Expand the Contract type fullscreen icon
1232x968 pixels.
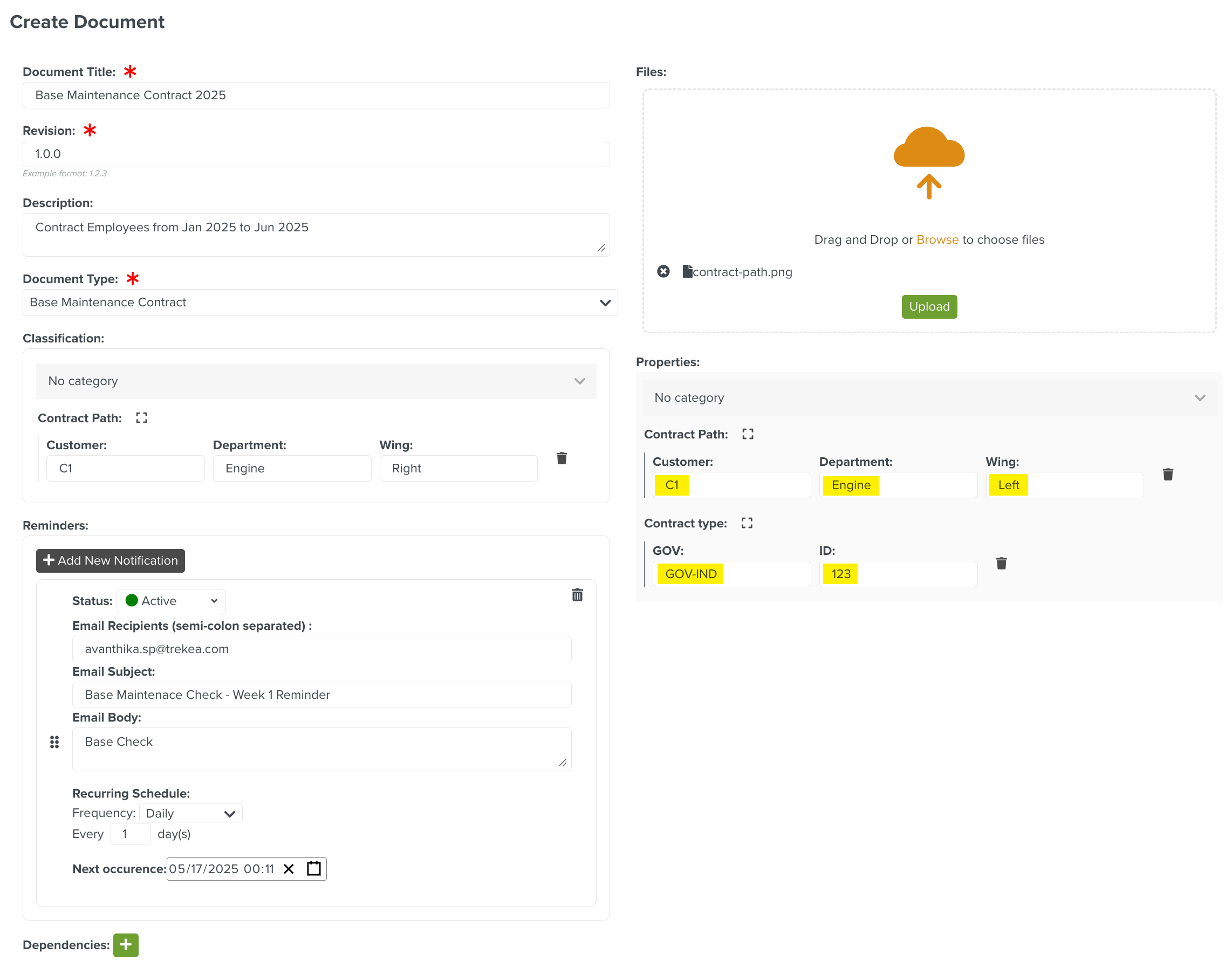point(747,523)
